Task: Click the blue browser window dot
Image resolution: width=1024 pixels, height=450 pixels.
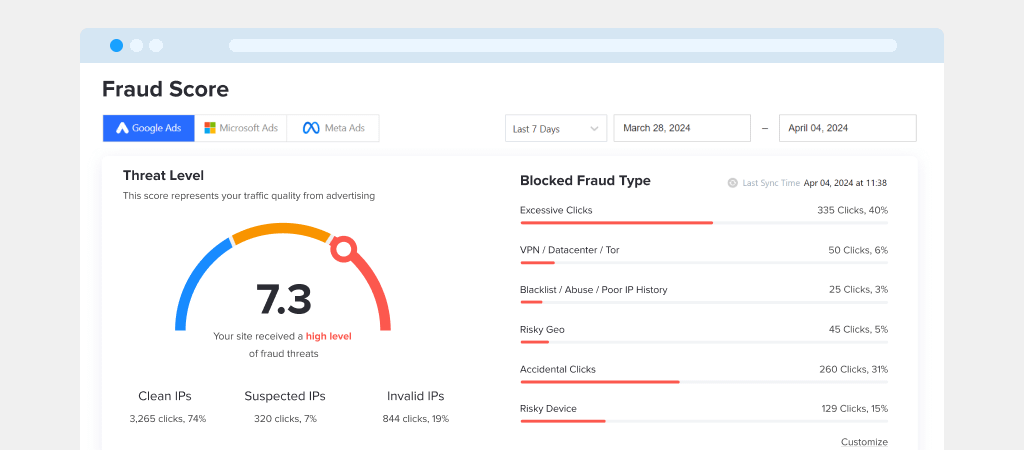Action: tap(116, 45)
